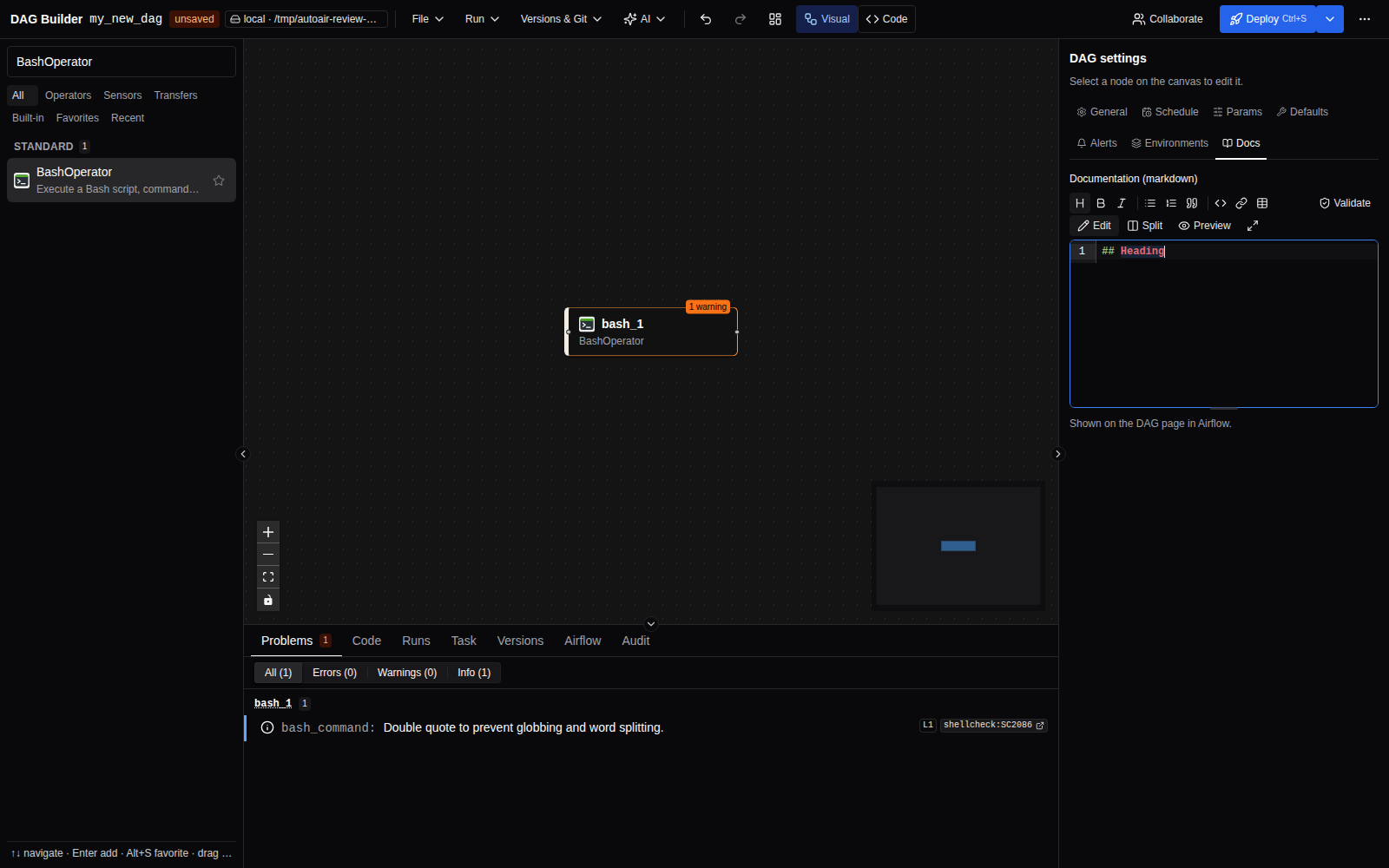Viewport: 1389px width, 868px height.
Task: Open the Run menu dropdown
Action: [x=482, y=19]
